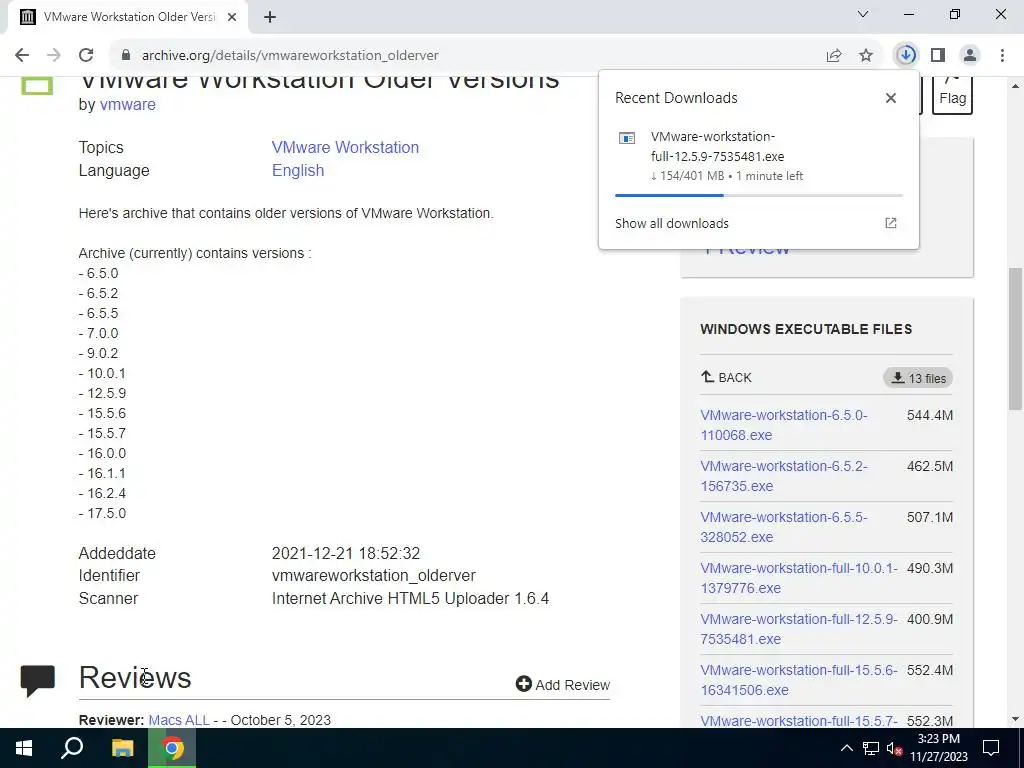
Task: Go BACK in the file list
Action: (726, 377)
